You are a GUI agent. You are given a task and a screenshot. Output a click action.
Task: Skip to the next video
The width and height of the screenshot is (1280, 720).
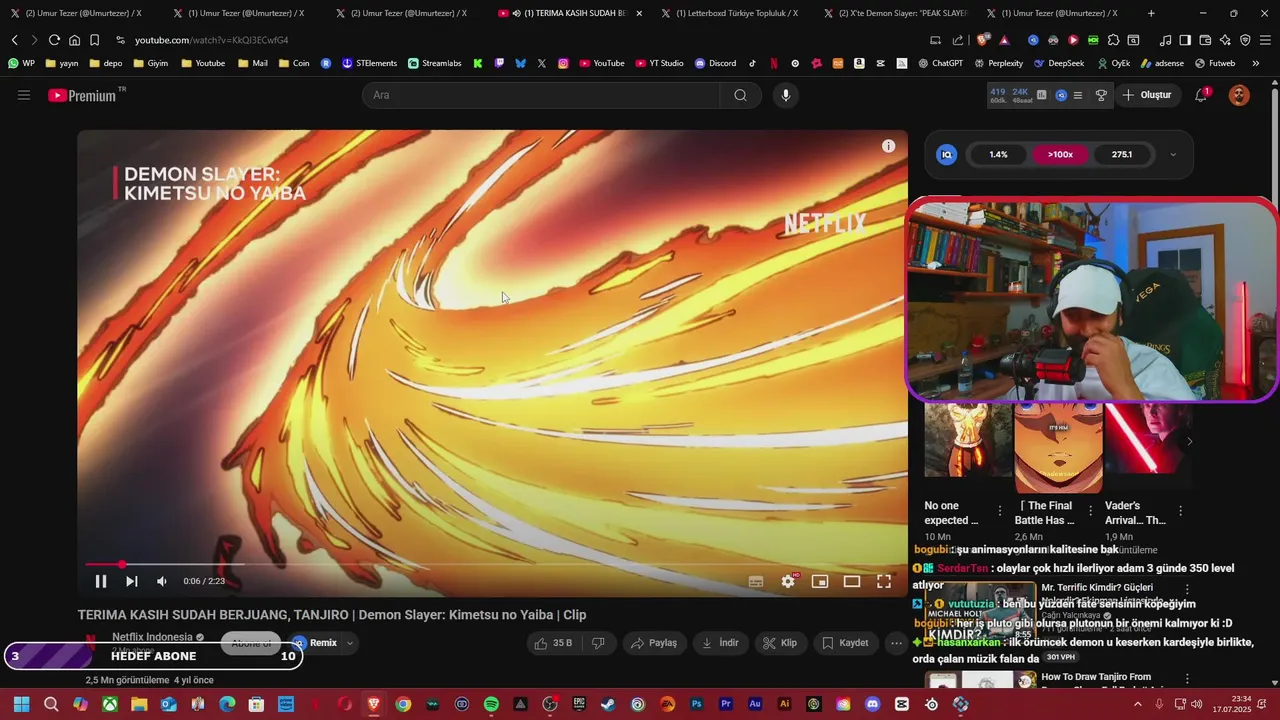coord(131,581)
